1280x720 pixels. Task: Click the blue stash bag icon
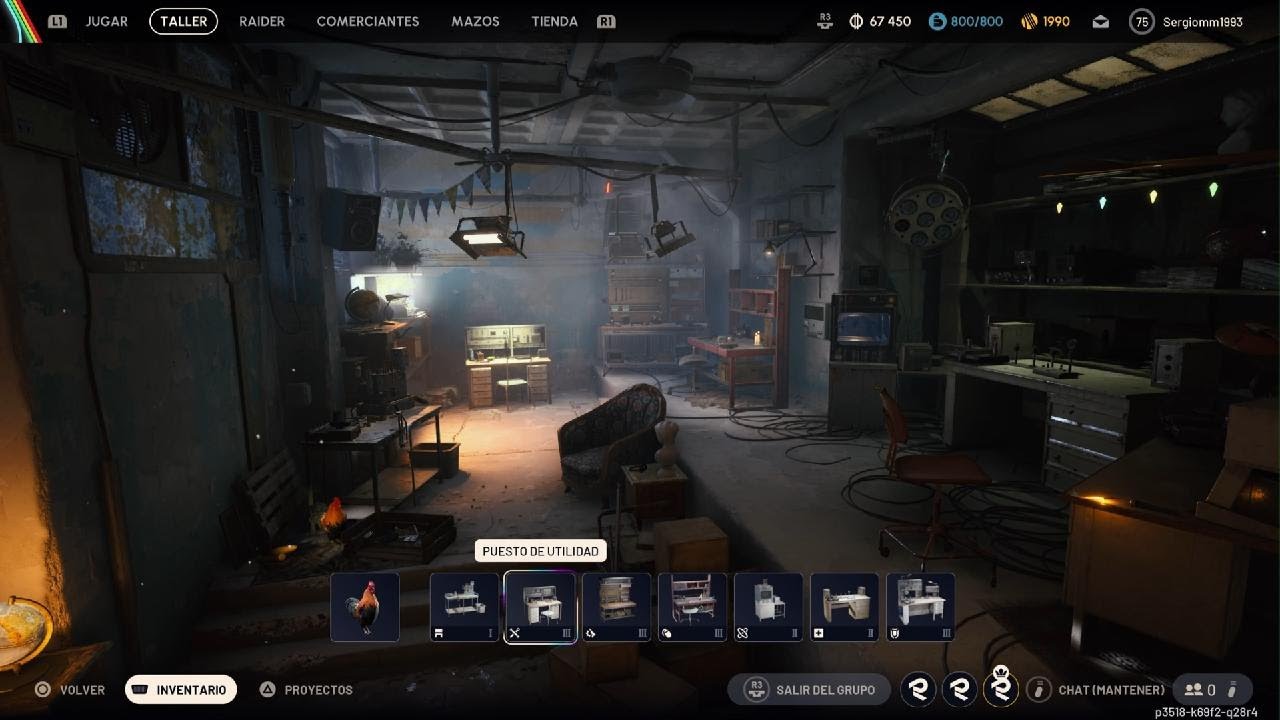[x=937, y=21]
